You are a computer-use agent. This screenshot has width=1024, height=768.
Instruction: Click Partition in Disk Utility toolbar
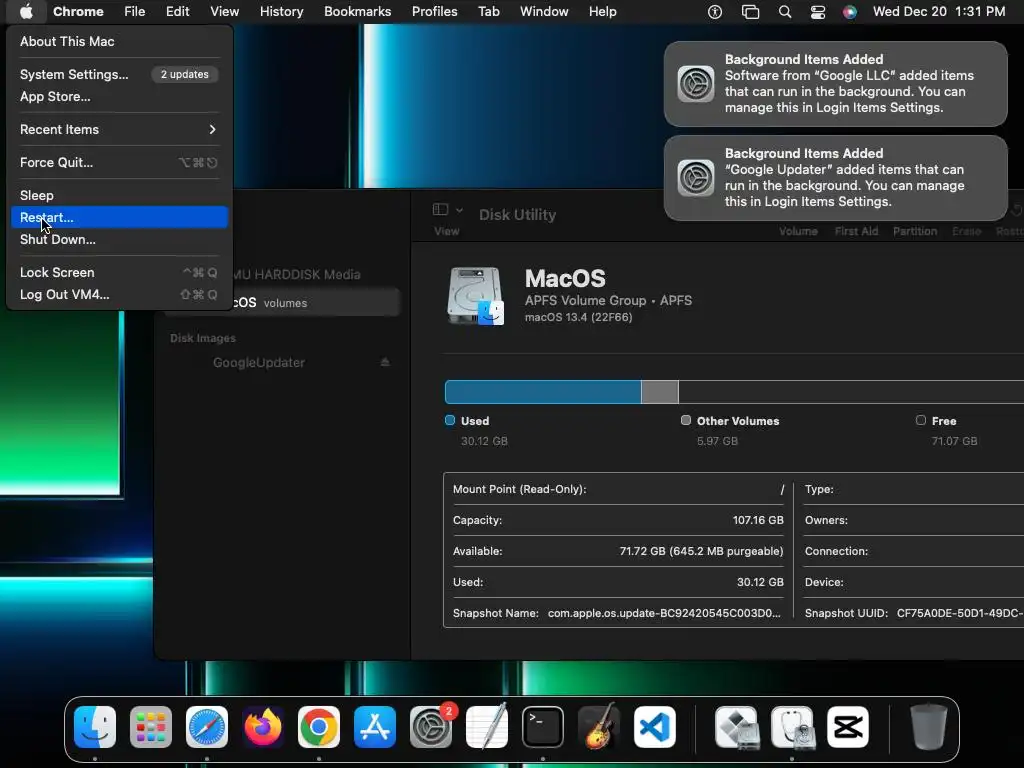coord(915,231)
